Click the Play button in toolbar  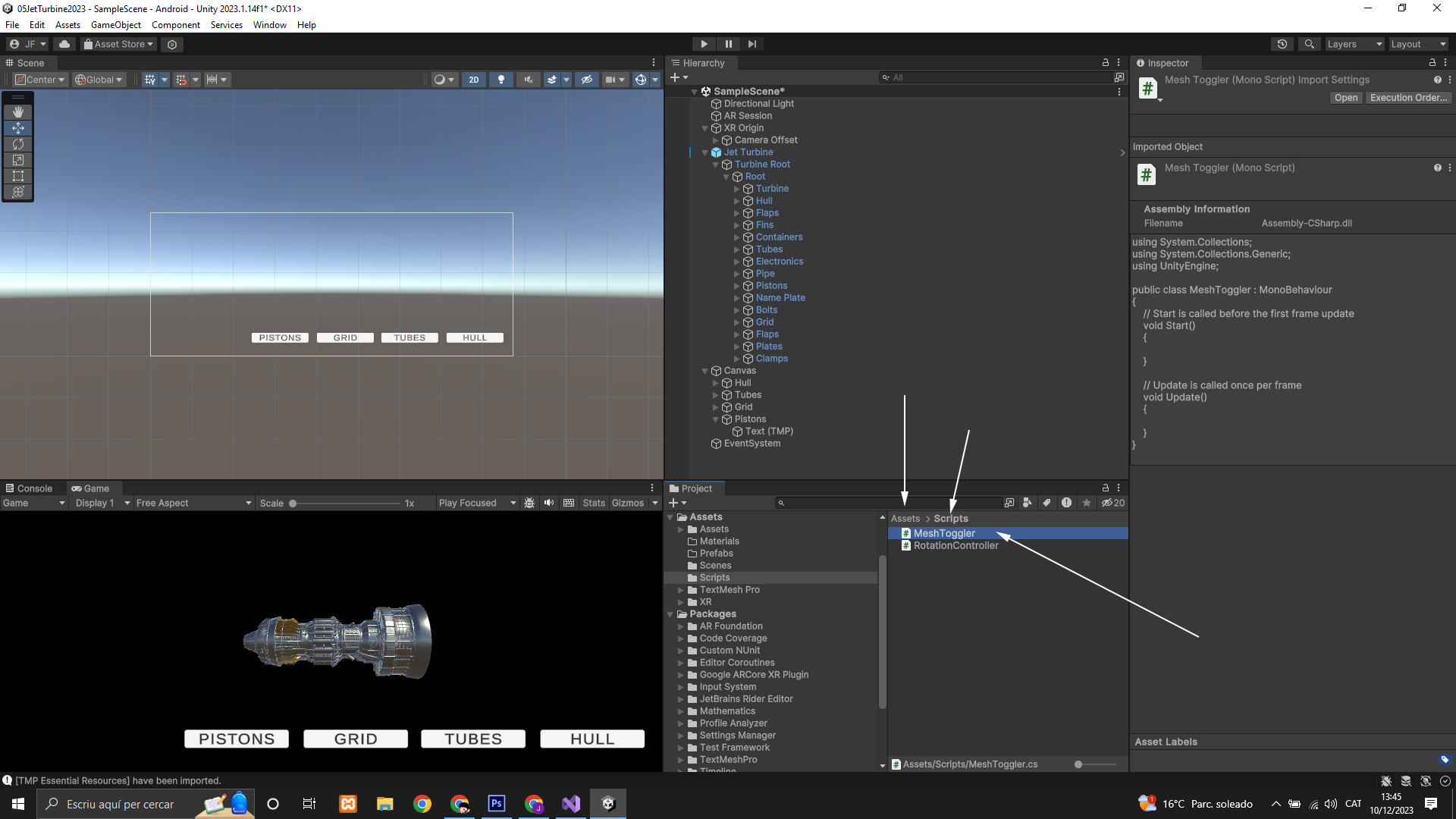(704, 44)
